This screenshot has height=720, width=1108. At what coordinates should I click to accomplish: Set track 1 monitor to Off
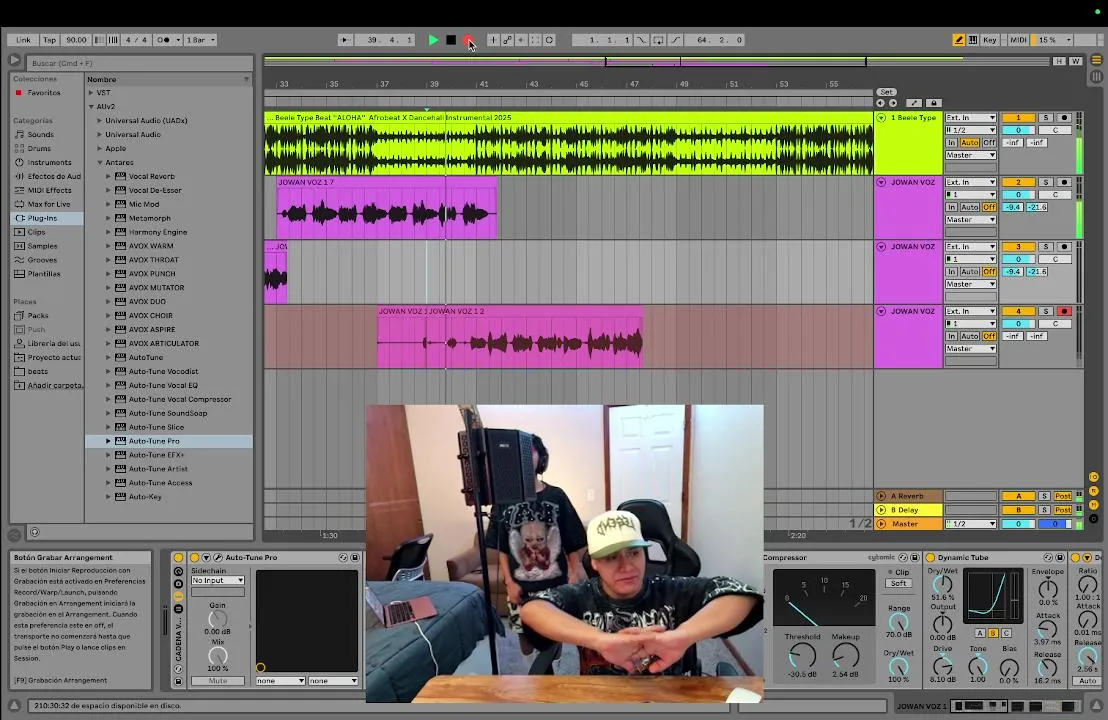(989, 143)
